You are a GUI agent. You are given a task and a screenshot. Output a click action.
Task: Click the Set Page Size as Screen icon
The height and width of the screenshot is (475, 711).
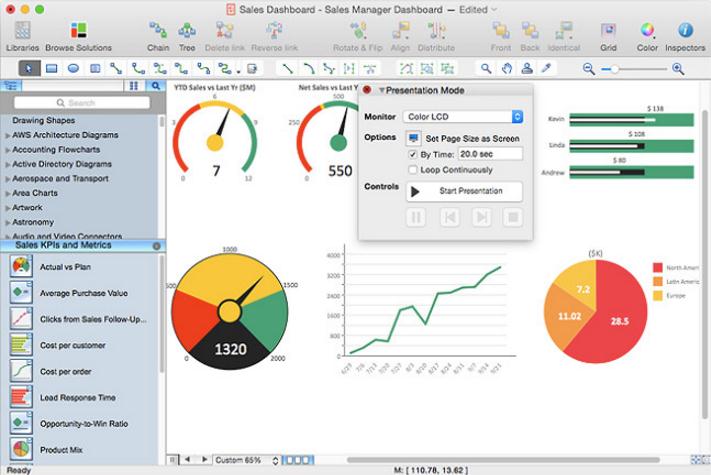click(413, 138)
